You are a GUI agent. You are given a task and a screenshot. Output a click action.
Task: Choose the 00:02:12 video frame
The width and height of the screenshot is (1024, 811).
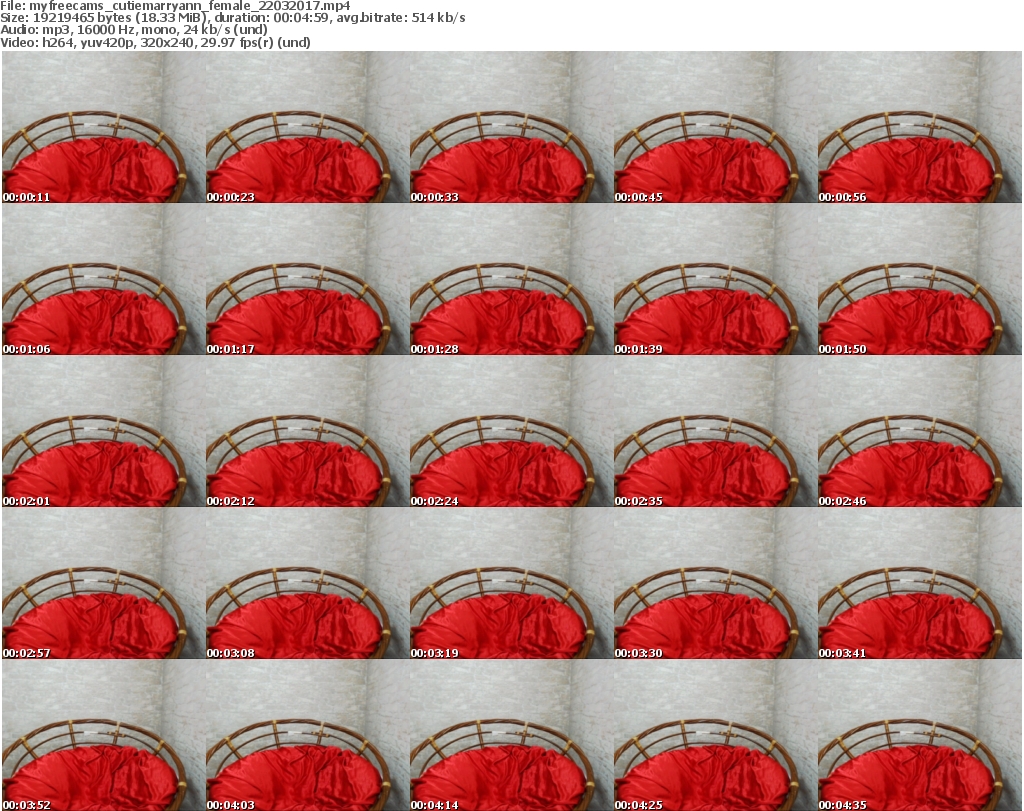point(308,432)
